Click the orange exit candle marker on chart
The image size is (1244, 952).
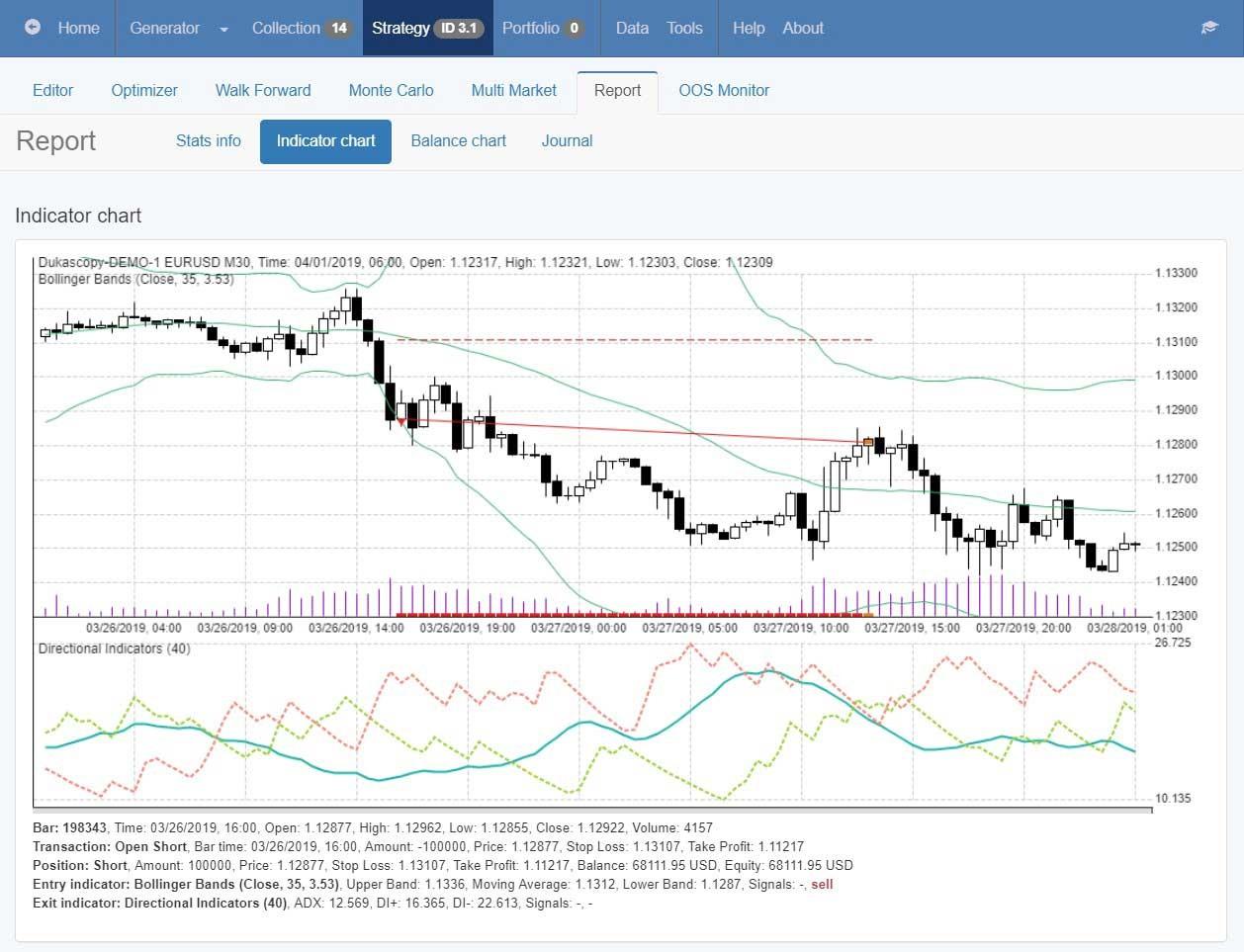(868, 442)
